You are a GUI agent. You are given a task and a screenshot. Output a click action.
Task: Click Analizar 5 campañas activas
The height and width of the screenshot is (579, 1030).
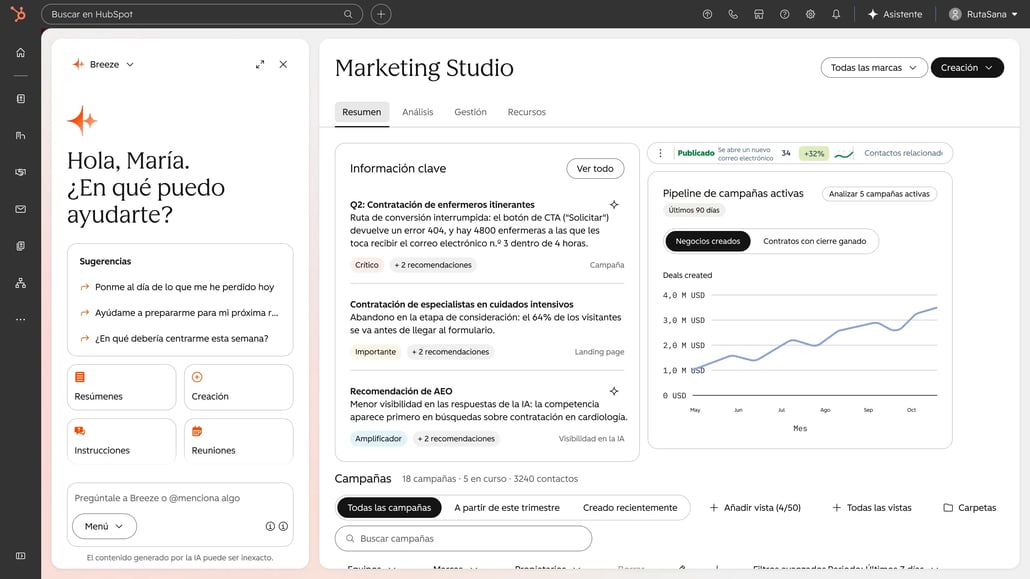pos(879,194)
